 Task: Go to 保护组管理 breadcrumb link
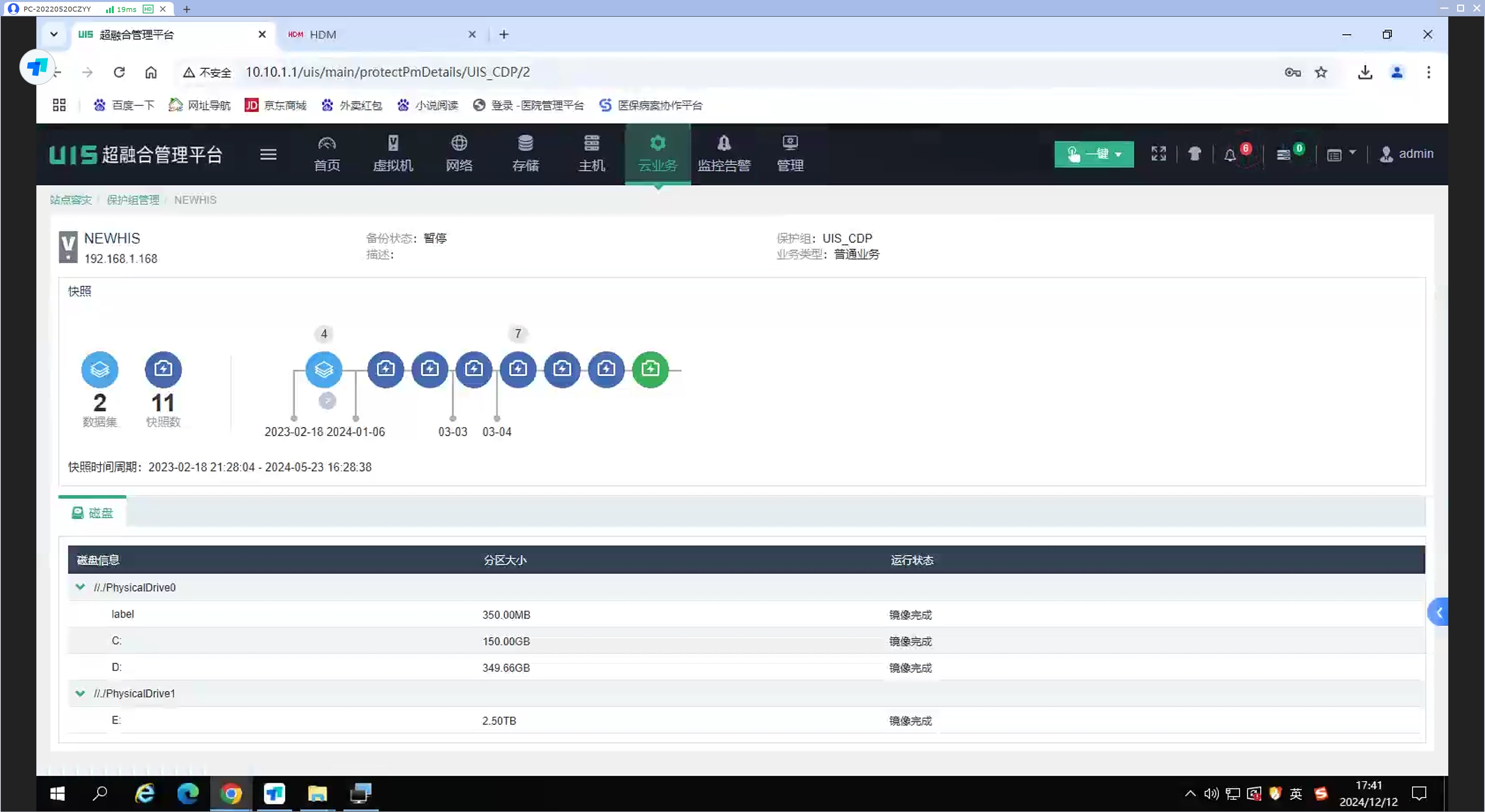[x=133, y=200]
